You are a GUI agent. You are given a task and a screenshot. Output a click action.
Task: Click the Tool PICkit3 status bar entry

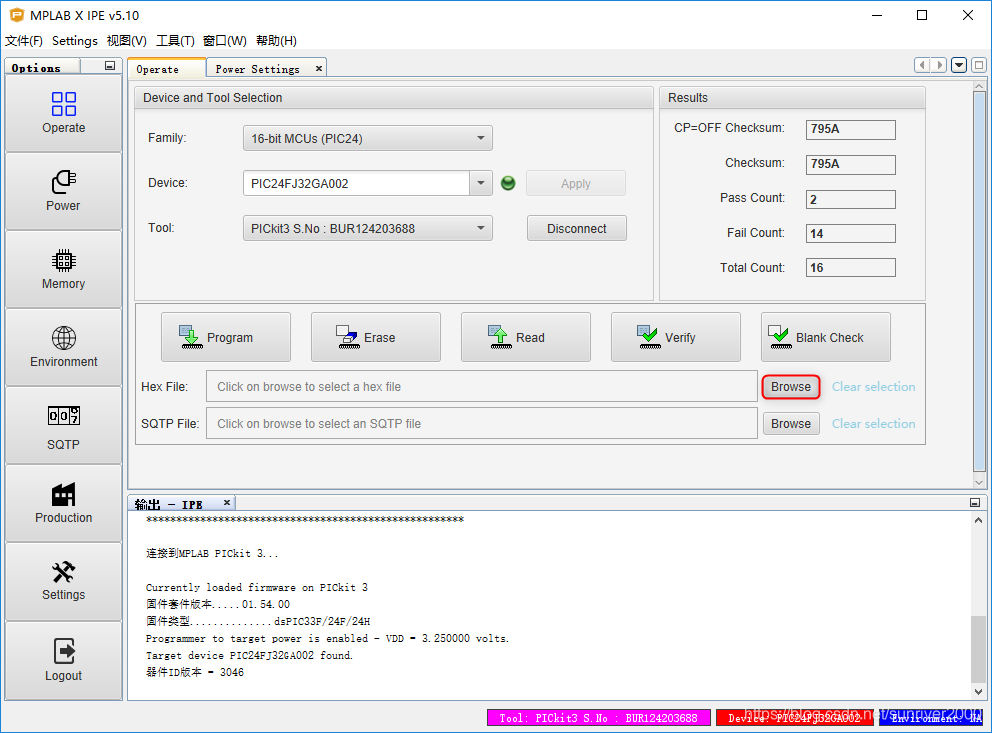pyautogui.click(x=598, y=718)
